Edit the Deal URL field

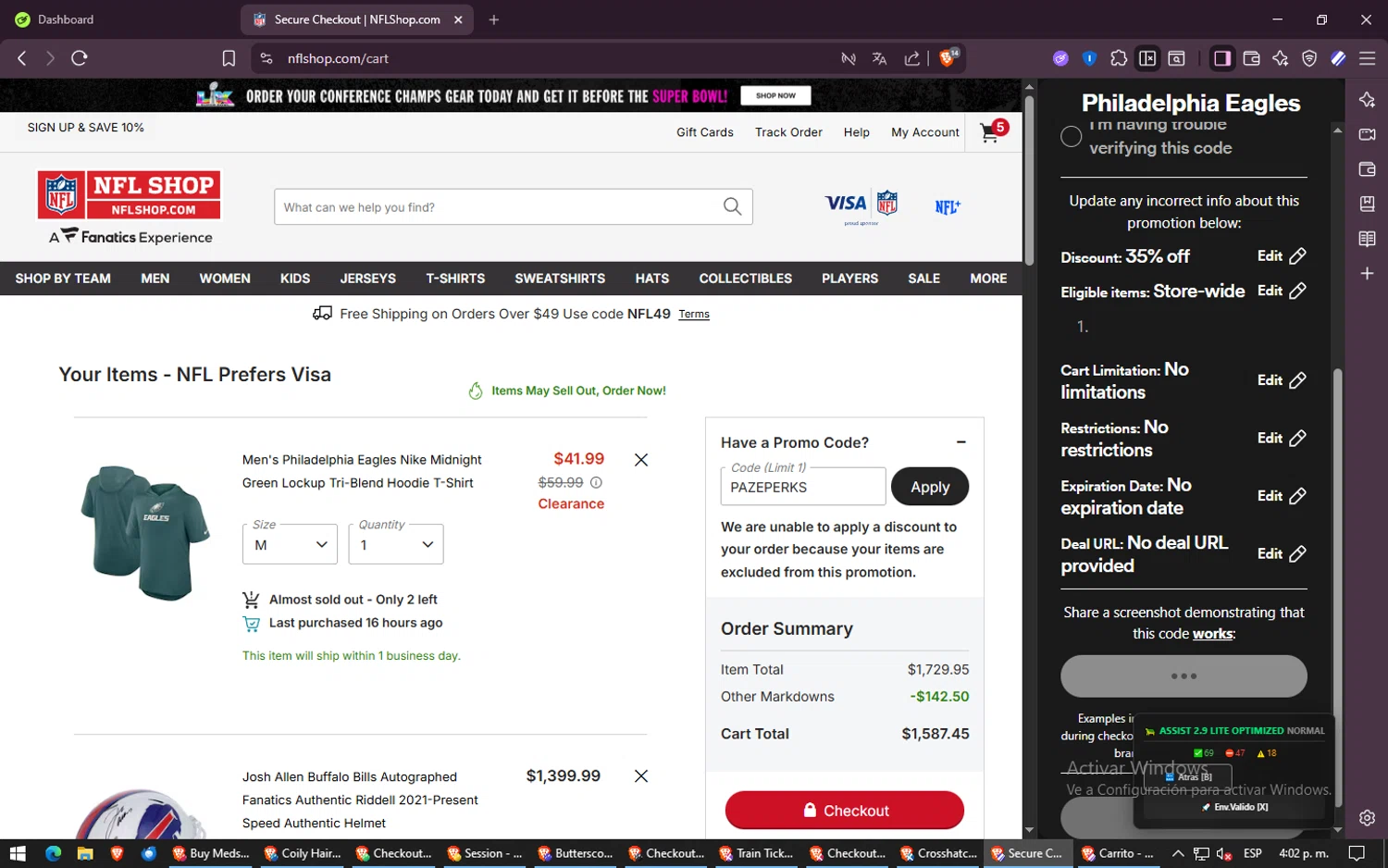point(1282,554)
